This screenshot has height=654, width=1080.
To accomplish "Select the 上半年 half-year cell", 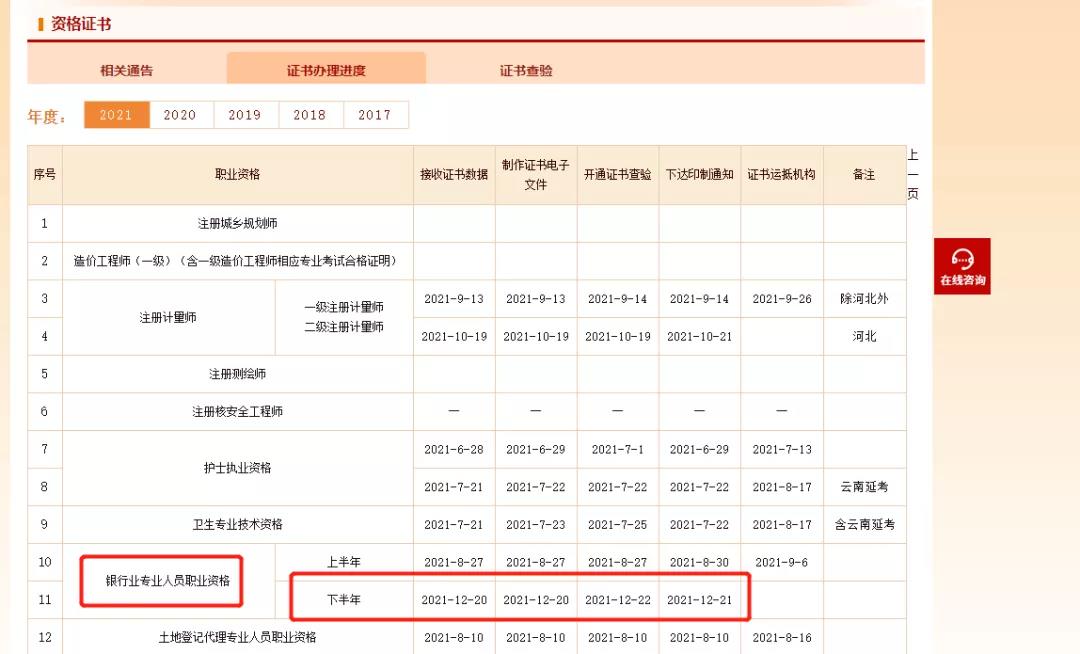I will [x=343, y=562].
